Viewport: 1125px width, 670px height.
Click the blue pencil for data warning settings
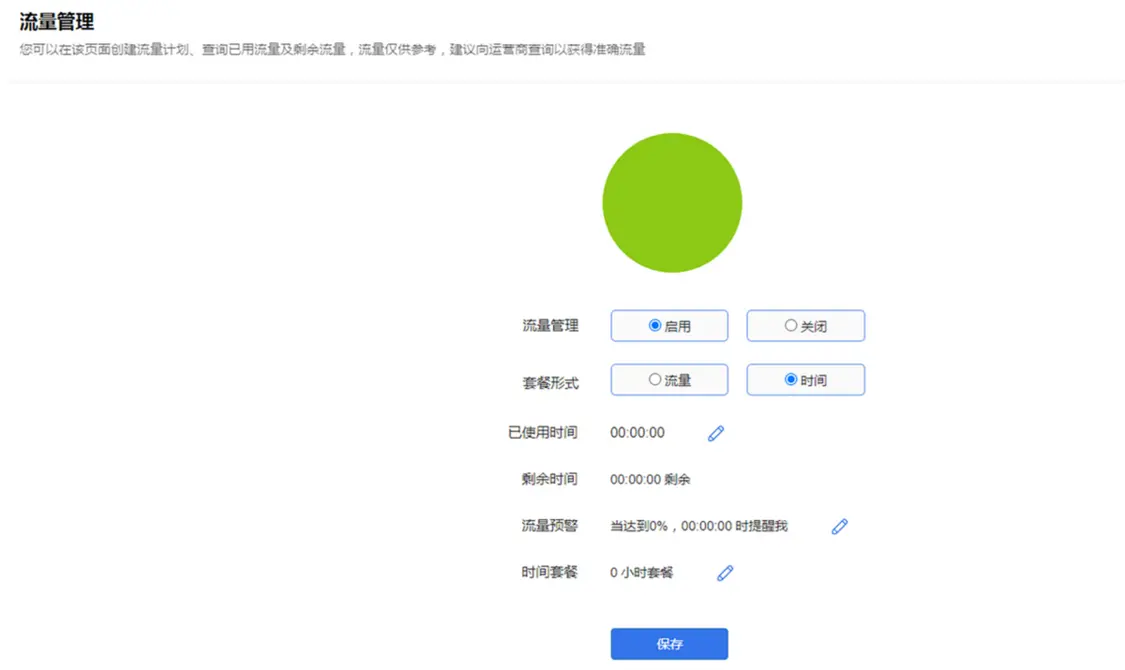click(840, 525)
